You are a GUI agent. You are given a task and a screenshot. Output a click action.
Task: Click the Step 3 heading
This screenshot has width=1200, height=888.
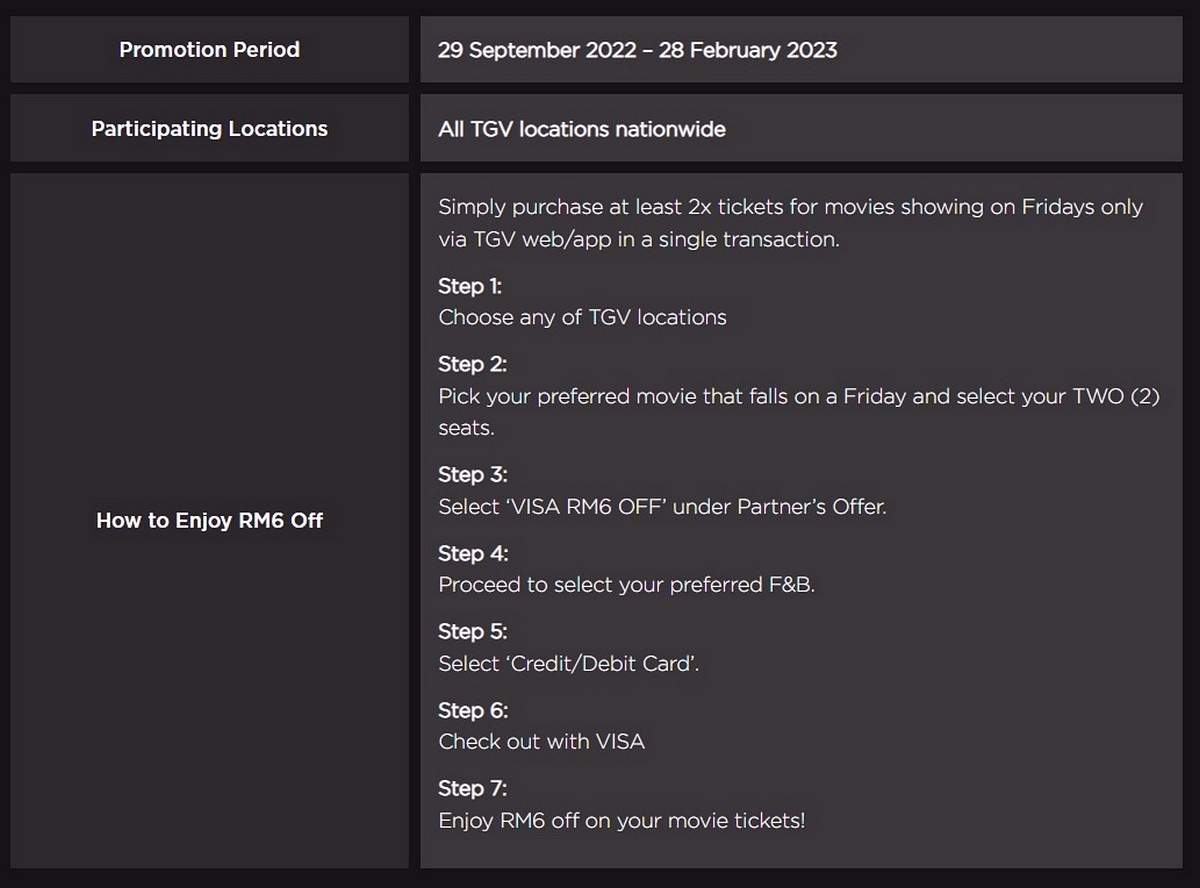[x=472, y=474]
